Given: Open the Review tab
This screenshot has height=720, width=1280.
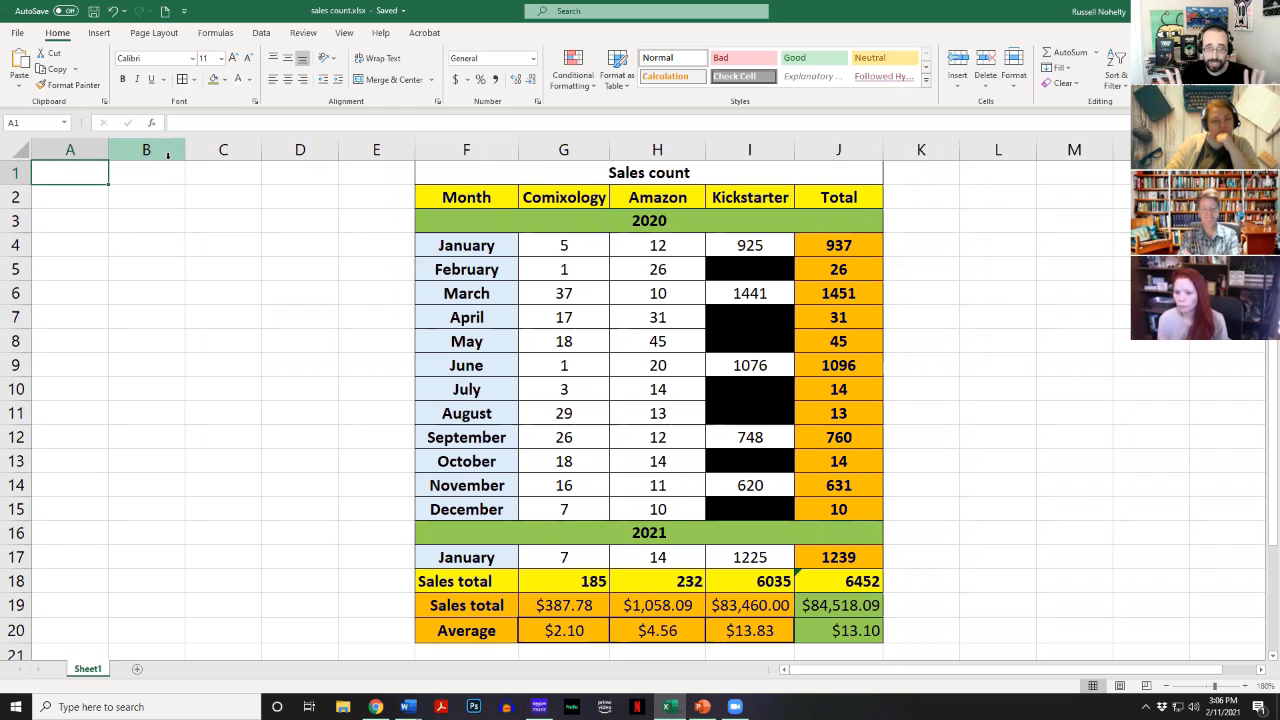Looking at the screenshot, I should point(303,33).
